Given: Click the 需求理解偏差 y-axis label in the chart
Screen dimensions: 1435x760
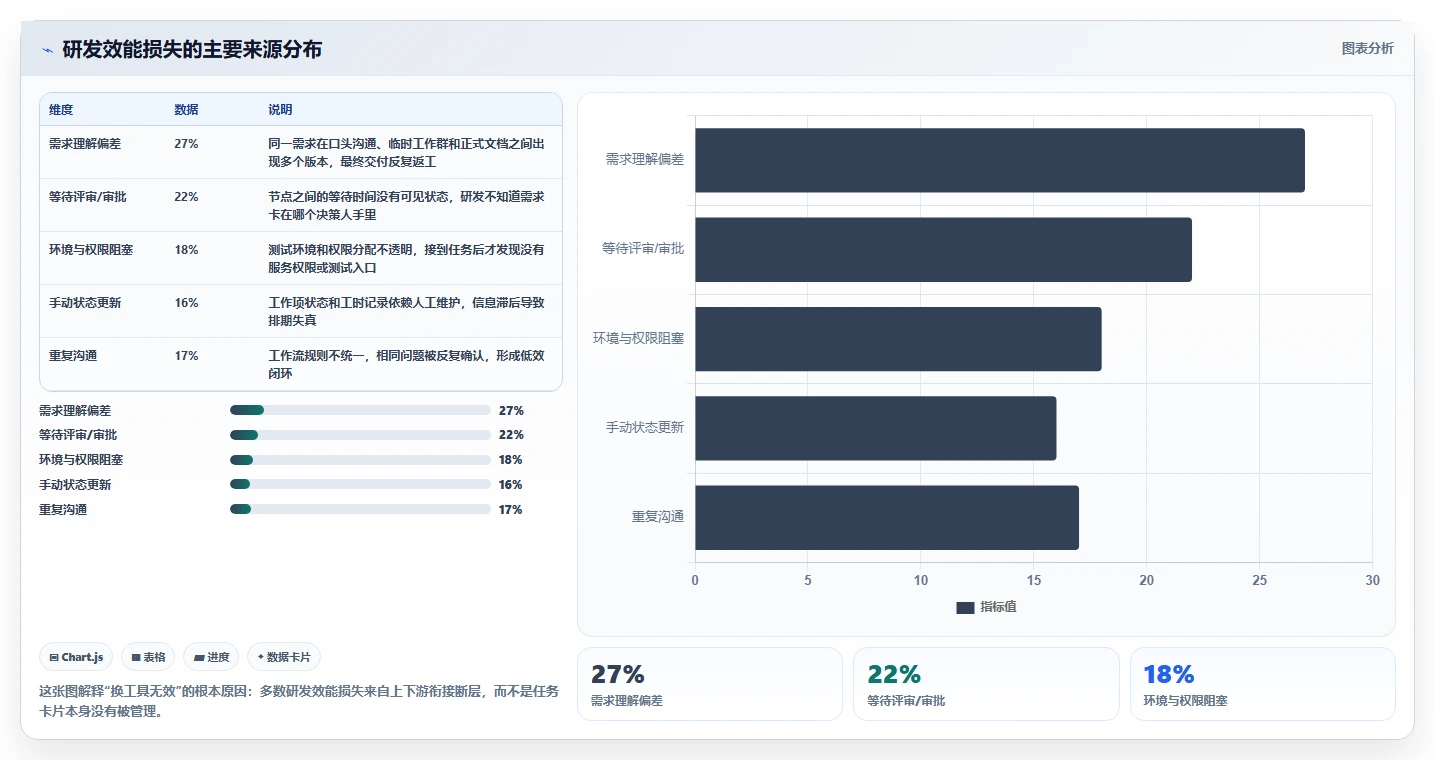Looking at the screenshot, I should [645, 160].
